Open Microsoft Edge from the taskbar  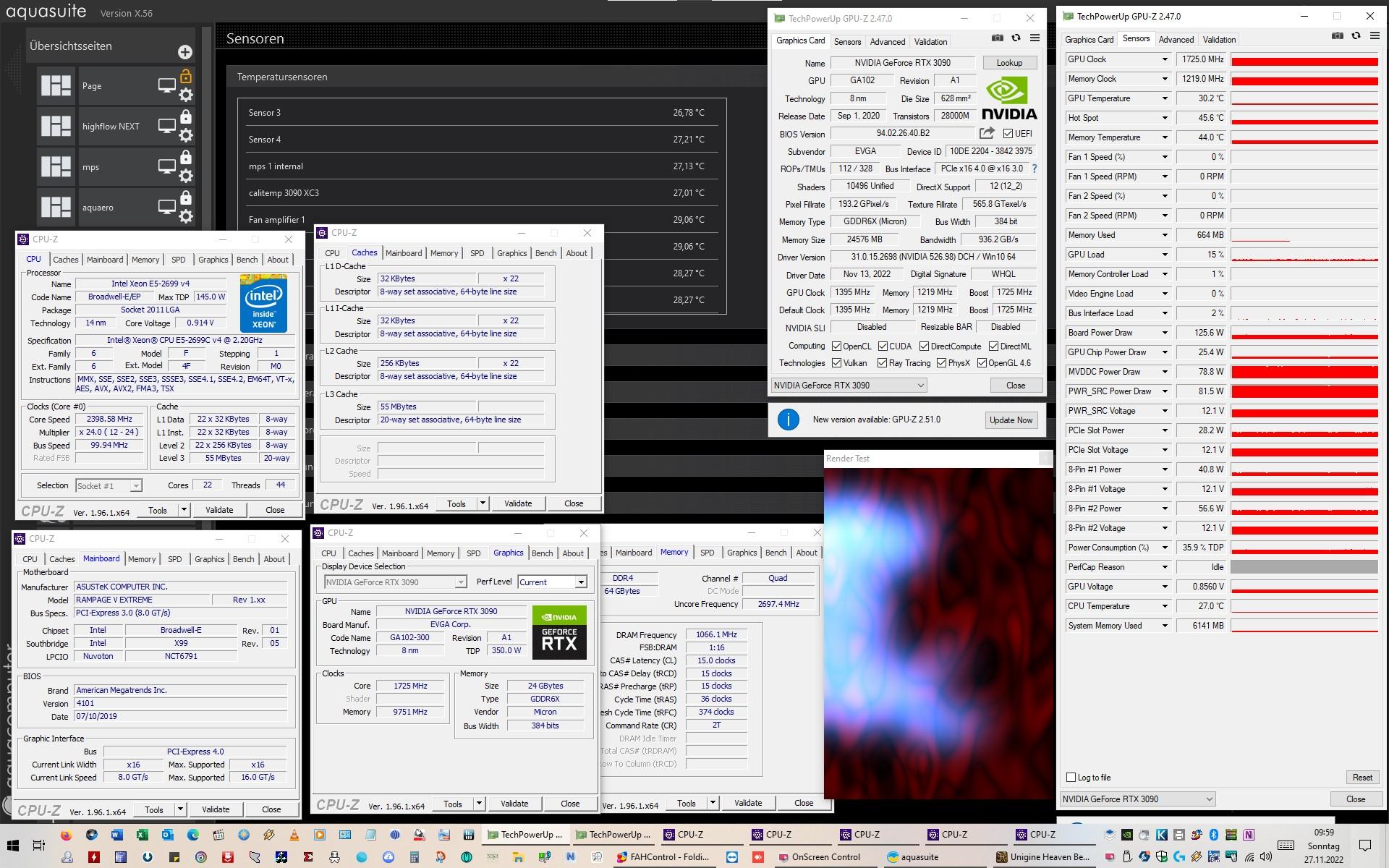point(193,835)
